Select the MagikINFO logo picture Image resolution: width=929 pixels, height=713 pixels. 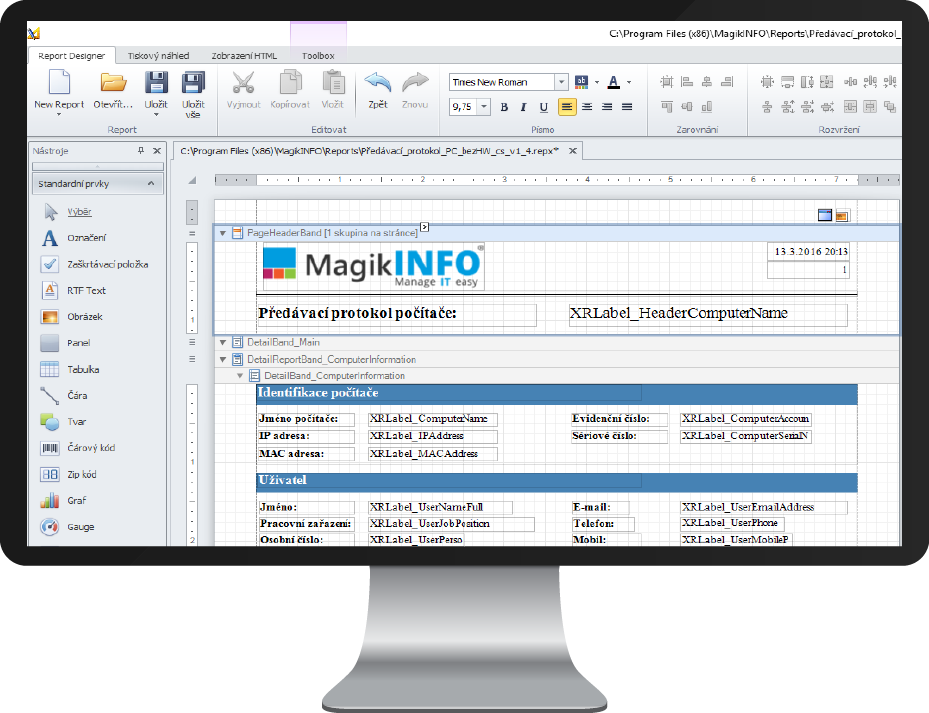373,266
